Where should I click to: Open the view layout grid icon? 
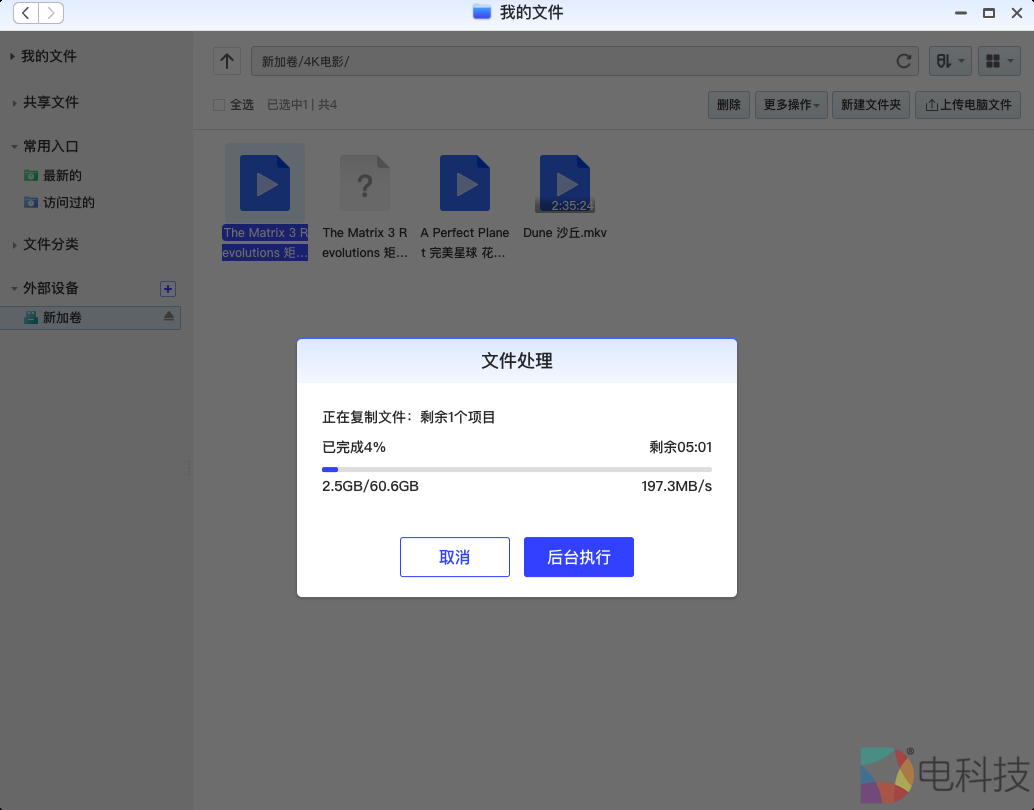tap(999, 61)
